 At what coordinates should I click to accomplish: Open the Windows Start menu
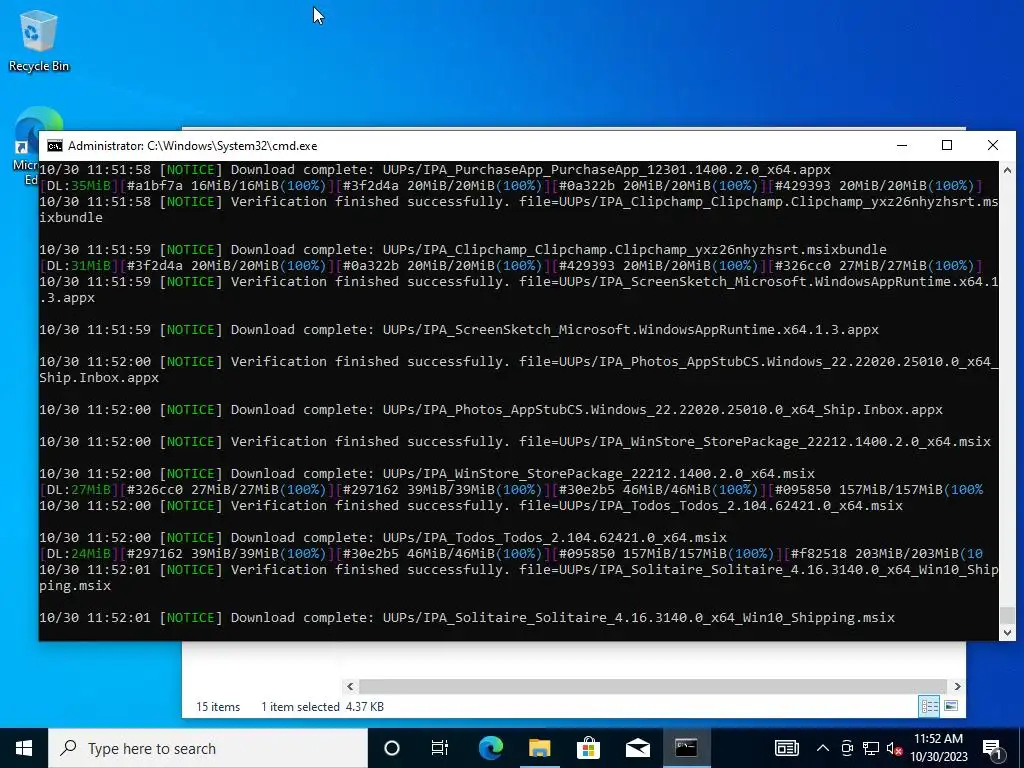(24, 748)
